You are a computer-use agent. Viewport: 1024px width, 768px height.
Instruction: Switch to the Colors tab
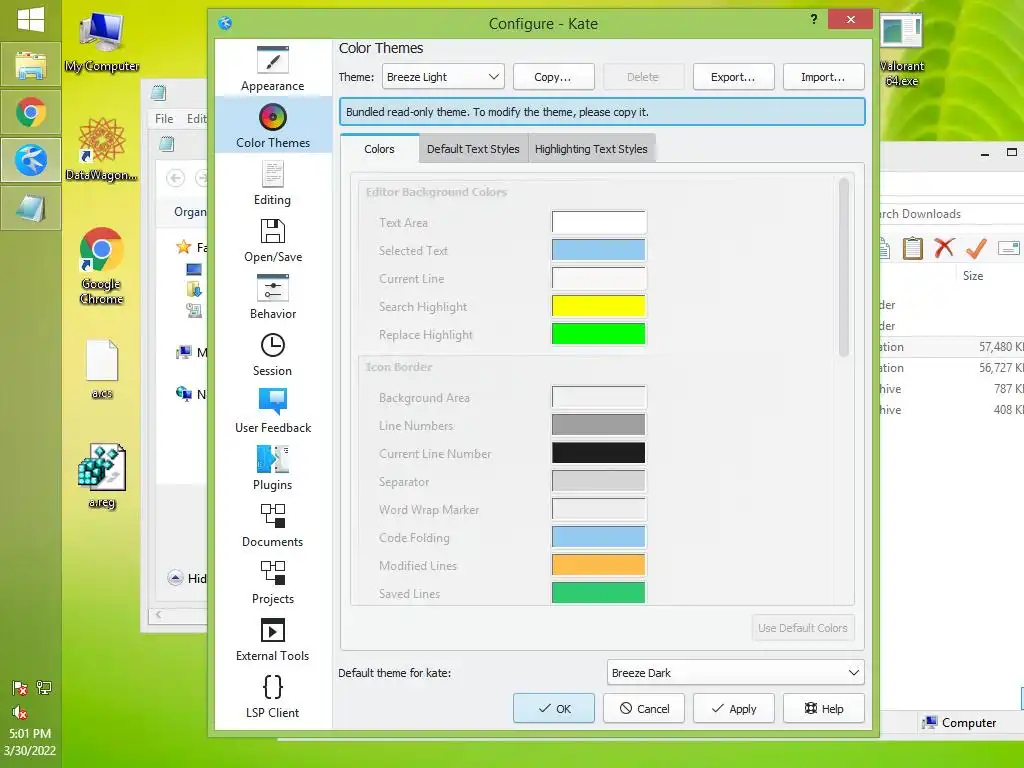coord(379,149)
